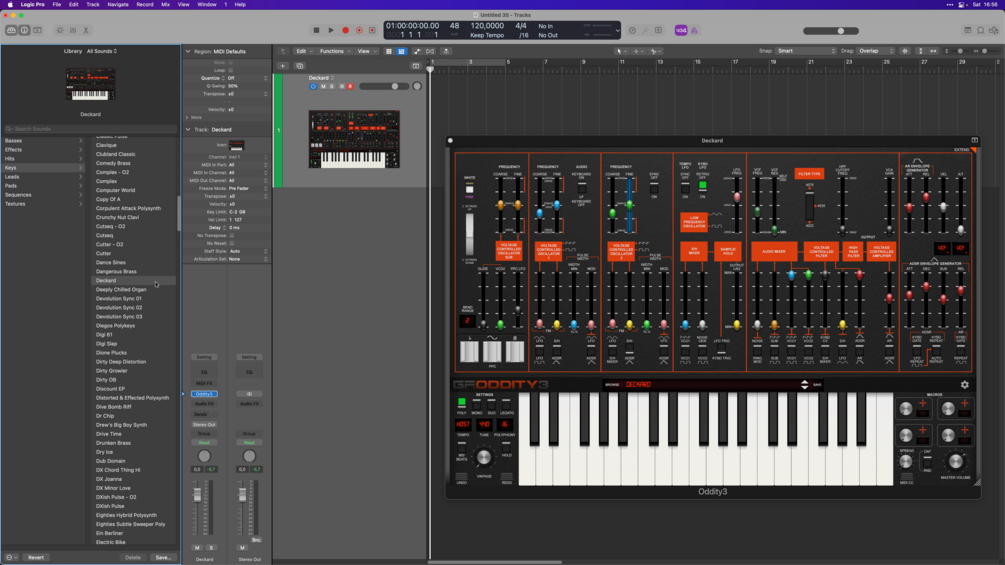The width and height of the screenshot is (1005, 565).
Task: Toggle the Catch Playhead button in Tracks toolbar
Action: click(446, 51)
